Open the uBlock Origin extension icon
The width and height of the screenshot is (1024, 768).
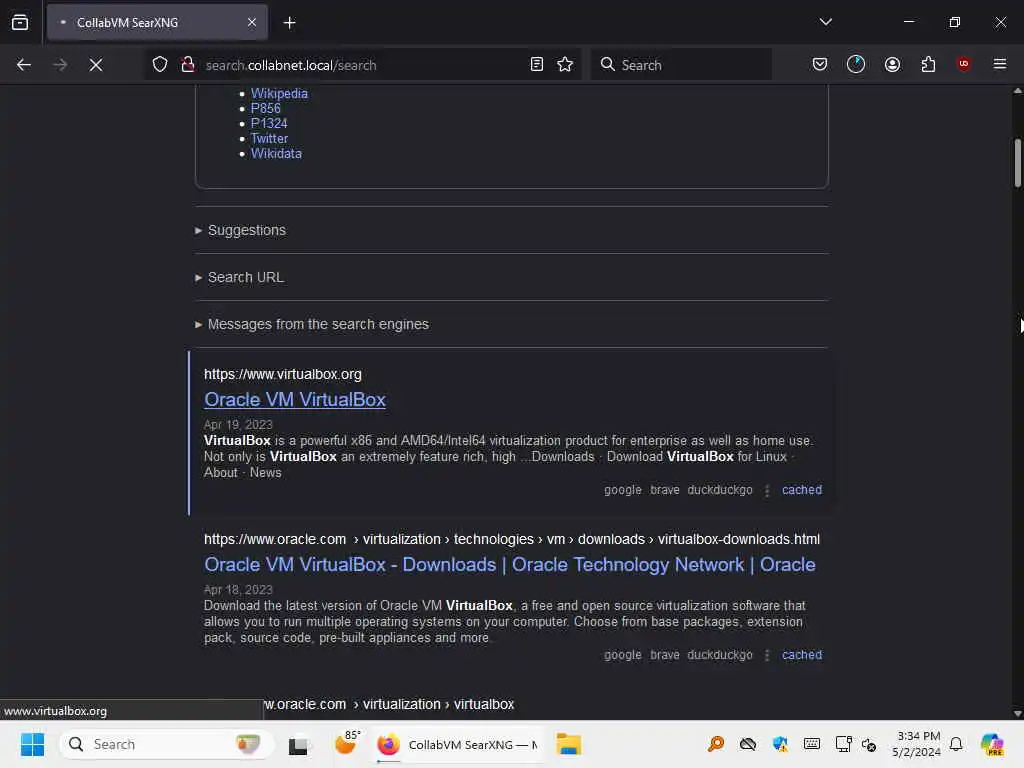pyautogui.click(x=963, y=64)
